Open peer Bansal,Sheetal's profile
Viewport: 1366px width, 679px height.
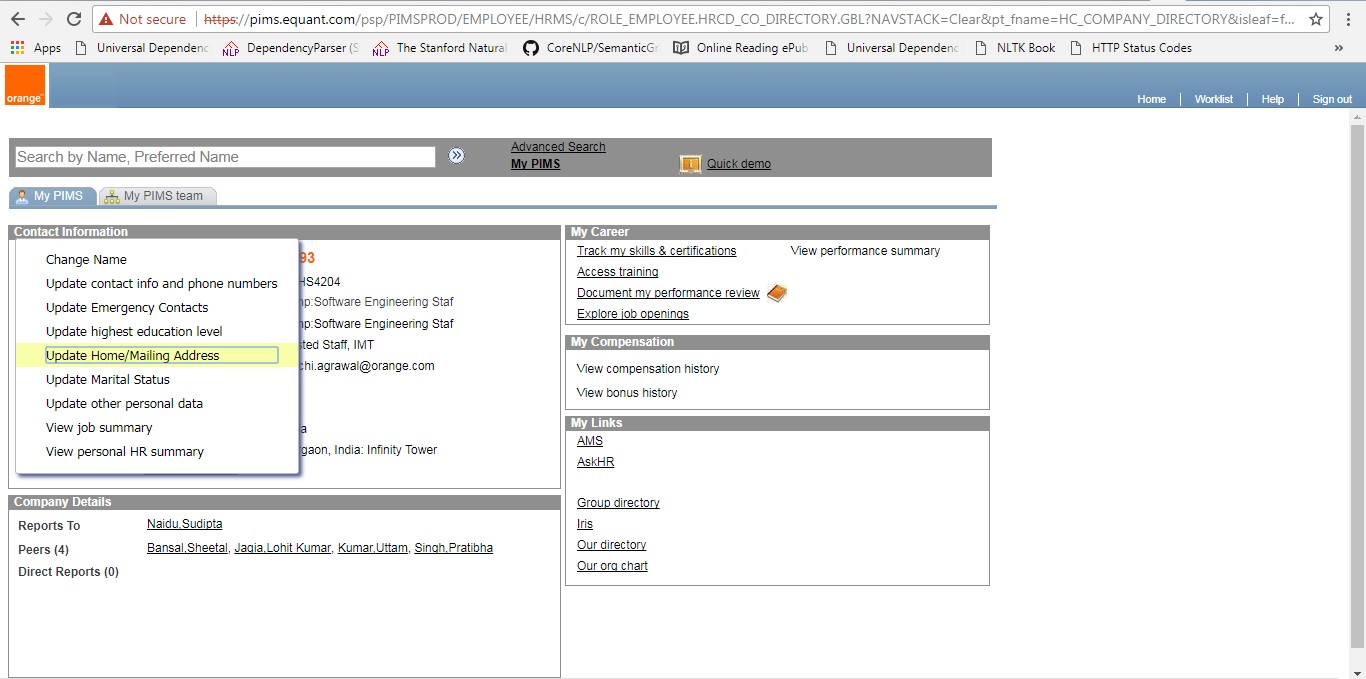[187, 548]
